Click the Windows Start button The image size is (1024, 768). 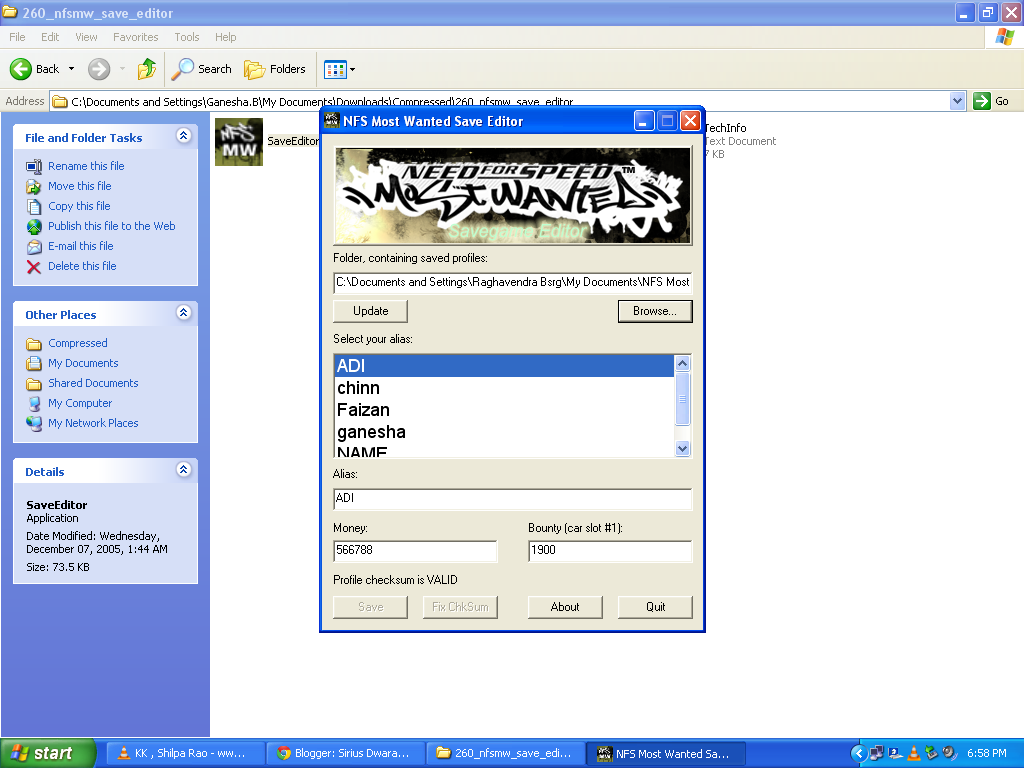point(48,753)
